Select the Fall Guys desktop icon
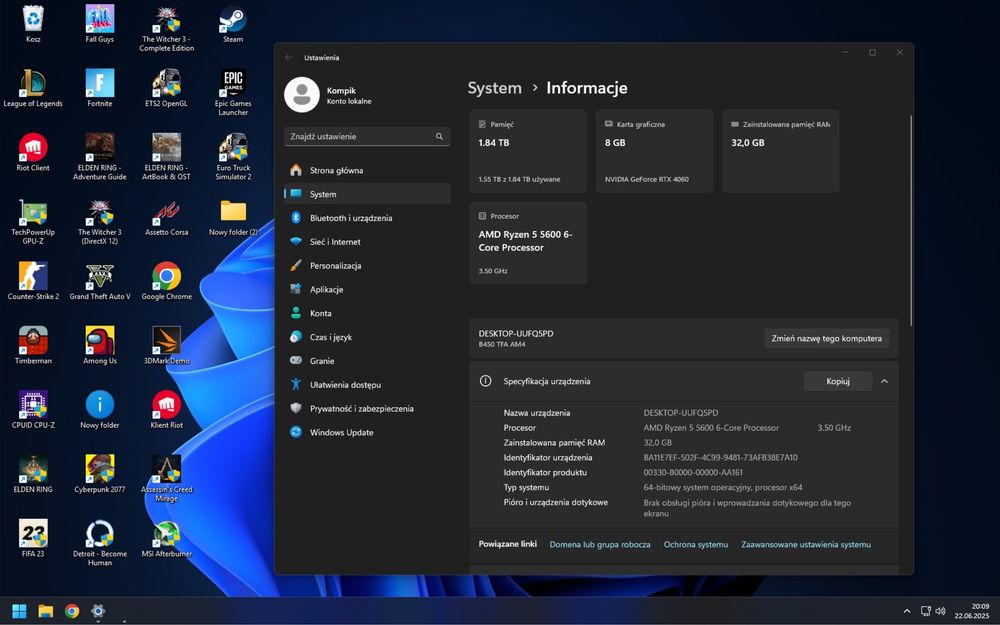The height and width of the screenshot is (625, 1000). (x=99, y=24)
